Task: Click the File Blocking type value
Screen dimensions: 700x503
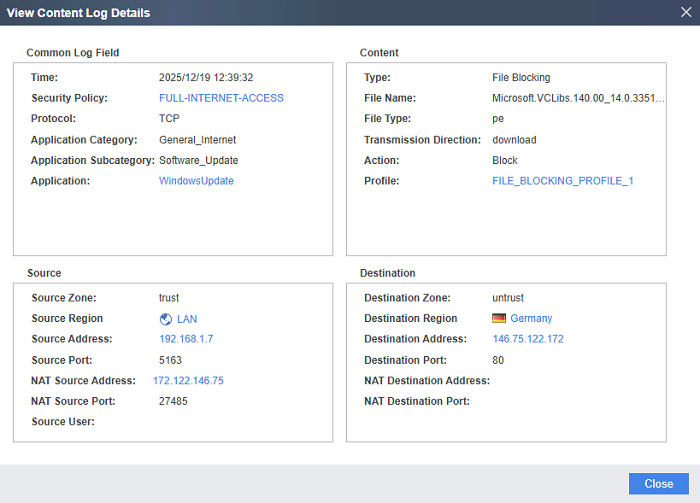Action: (521, 77)
